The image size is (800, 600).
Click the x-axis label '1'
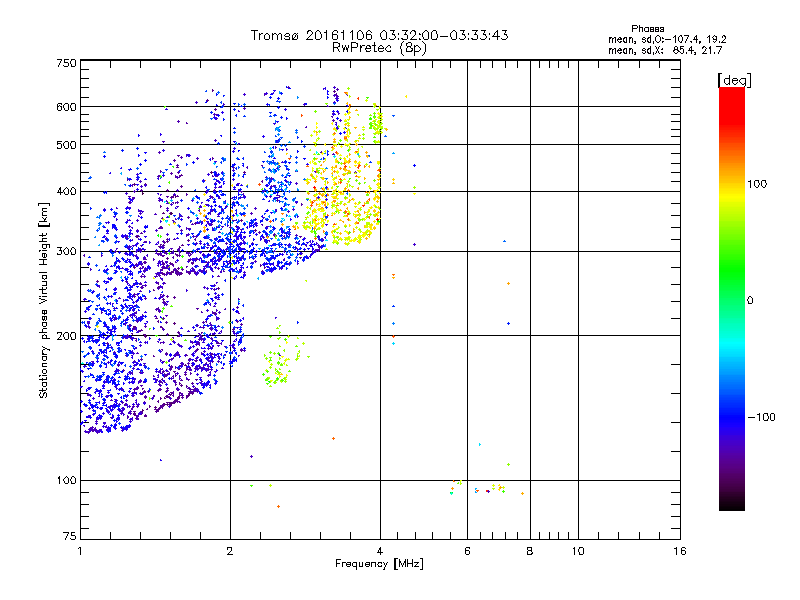tap(80, 551)
